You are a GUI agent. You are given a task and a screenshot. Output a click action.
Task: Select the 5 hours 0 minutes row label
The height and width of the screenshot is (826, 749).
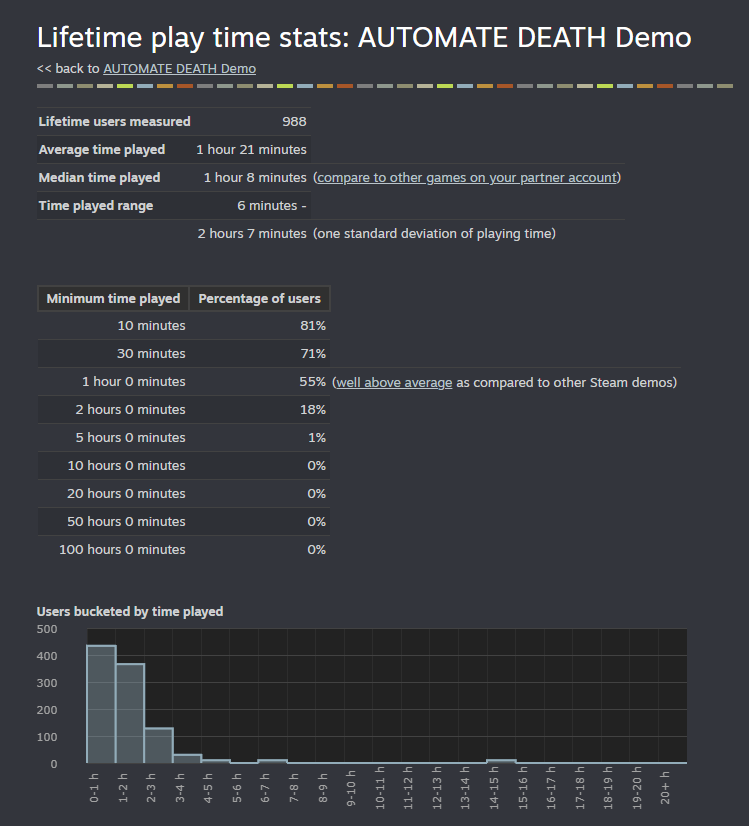(130, 437)
